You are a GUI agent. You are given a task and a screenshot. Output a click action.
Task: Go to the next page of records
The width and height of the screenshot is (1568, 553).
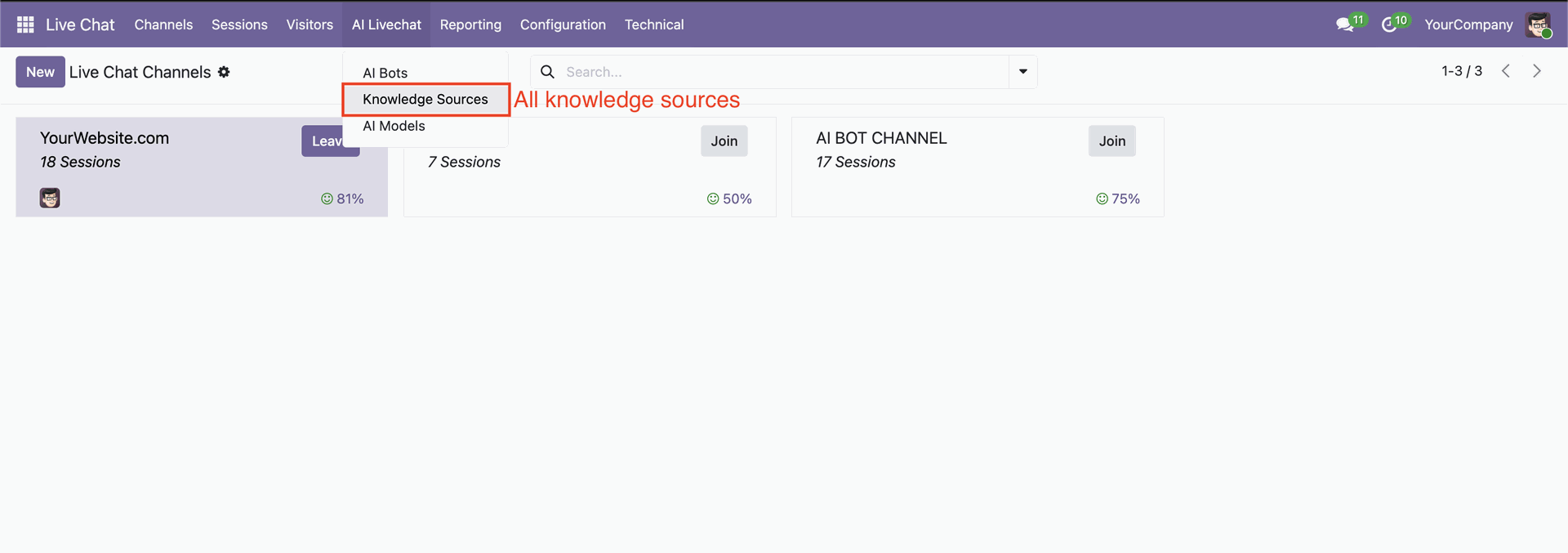click(1536, 71)
